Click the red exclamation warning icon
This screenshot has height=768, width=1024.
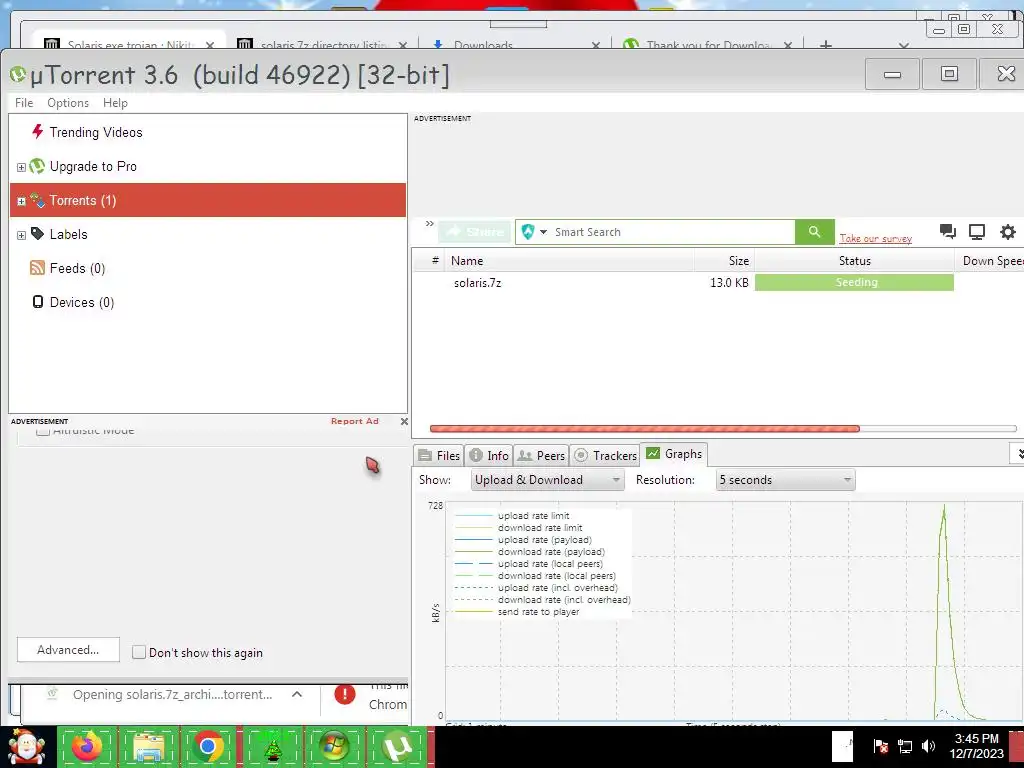point(345,694)
